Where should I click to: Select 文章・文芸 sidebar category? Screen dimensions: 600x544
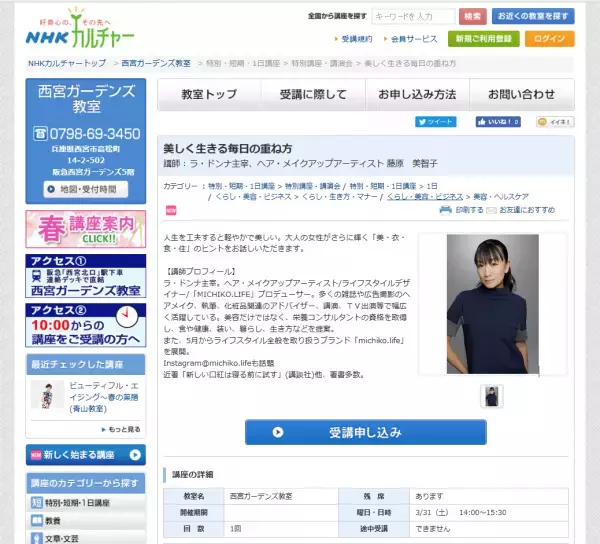click(x=86, y=537)
